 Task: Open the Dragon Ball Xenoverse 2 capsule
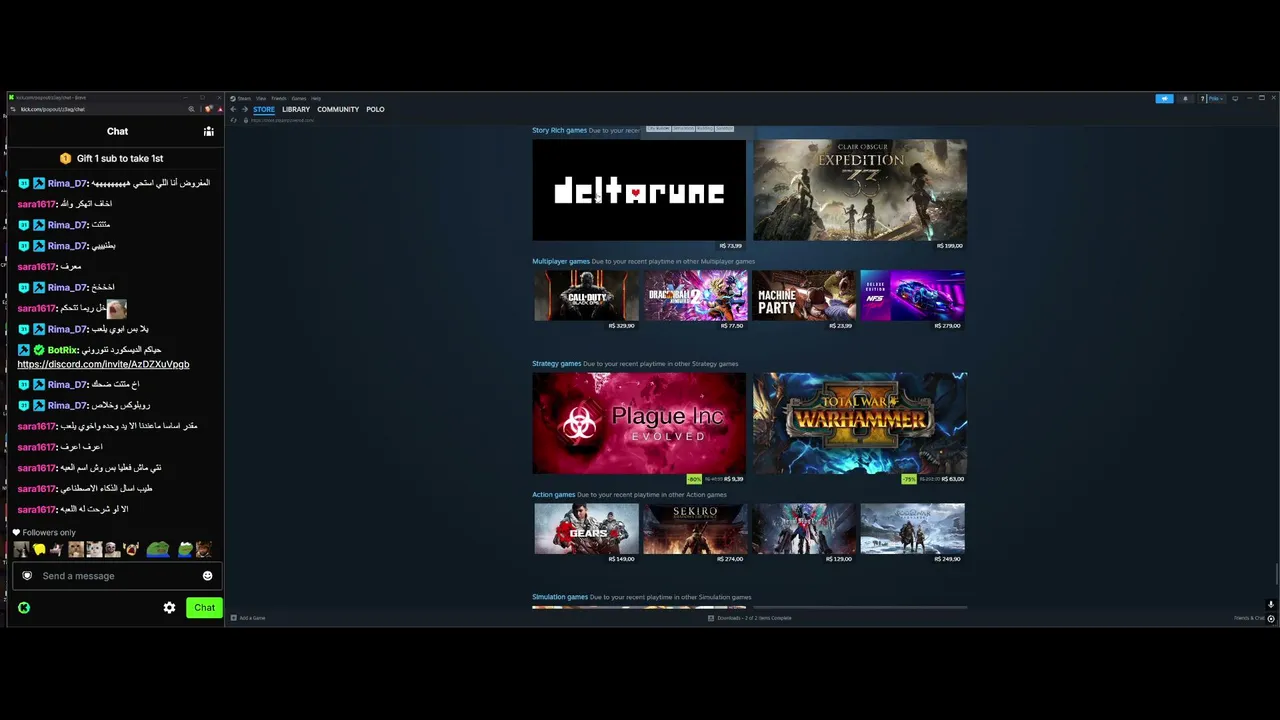695,295
